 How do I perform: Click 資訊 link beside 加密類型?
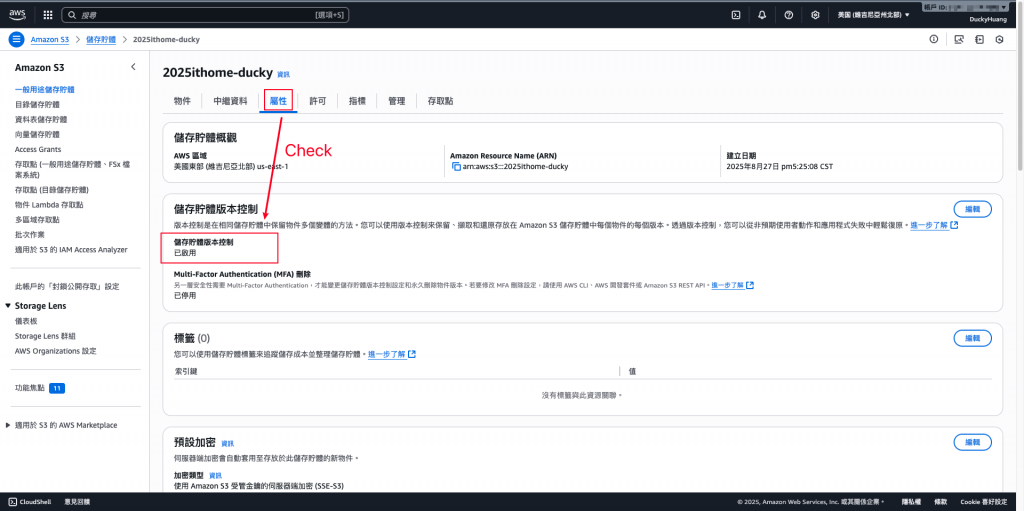tap(216, 475)
